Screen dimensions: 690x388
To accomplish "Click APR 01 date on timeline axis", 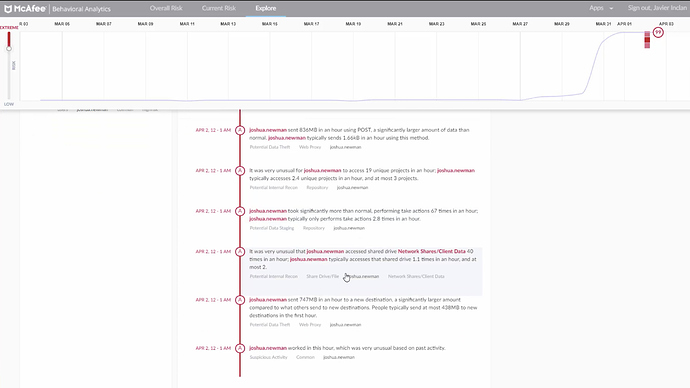I will pyautogui.click(x=624, y=24).
